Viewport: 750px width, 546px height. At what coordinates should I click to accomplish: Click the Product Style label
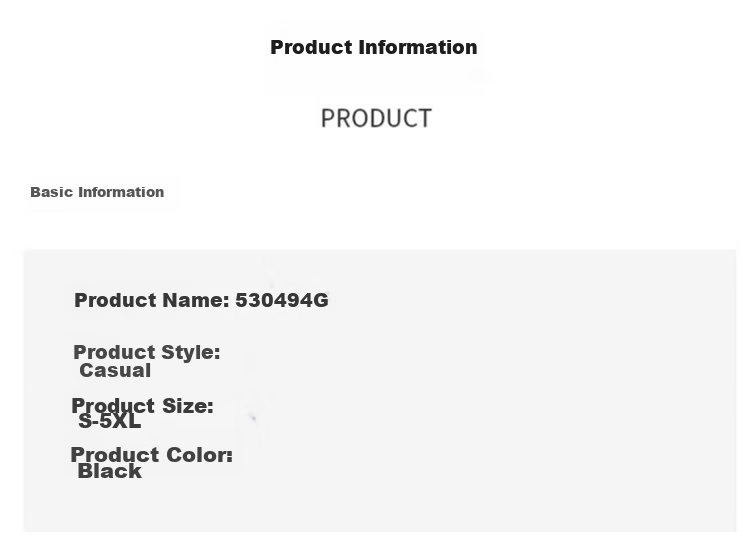[x=147, y=352]
